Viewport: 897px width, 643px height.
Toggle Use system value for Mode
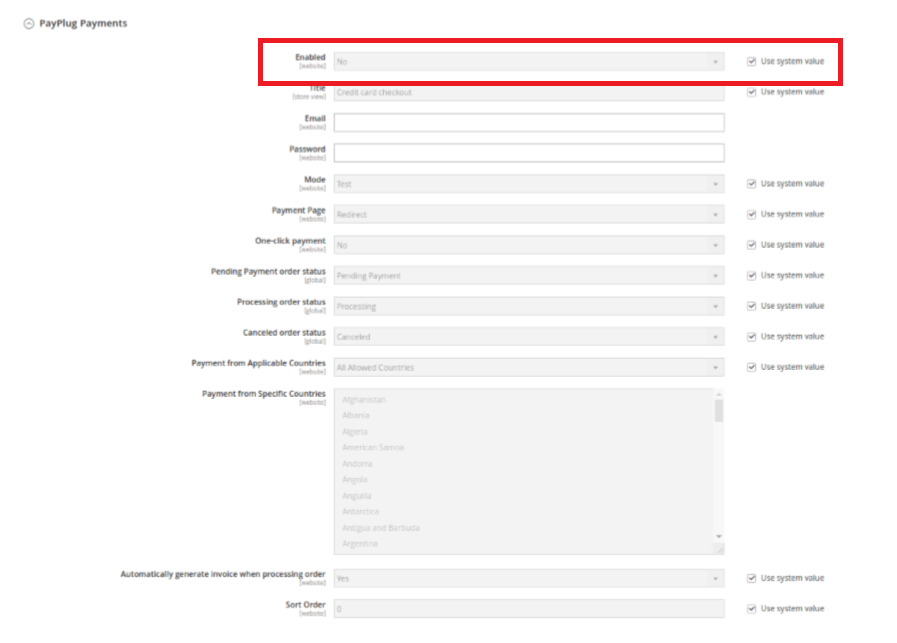click(752, 184)
